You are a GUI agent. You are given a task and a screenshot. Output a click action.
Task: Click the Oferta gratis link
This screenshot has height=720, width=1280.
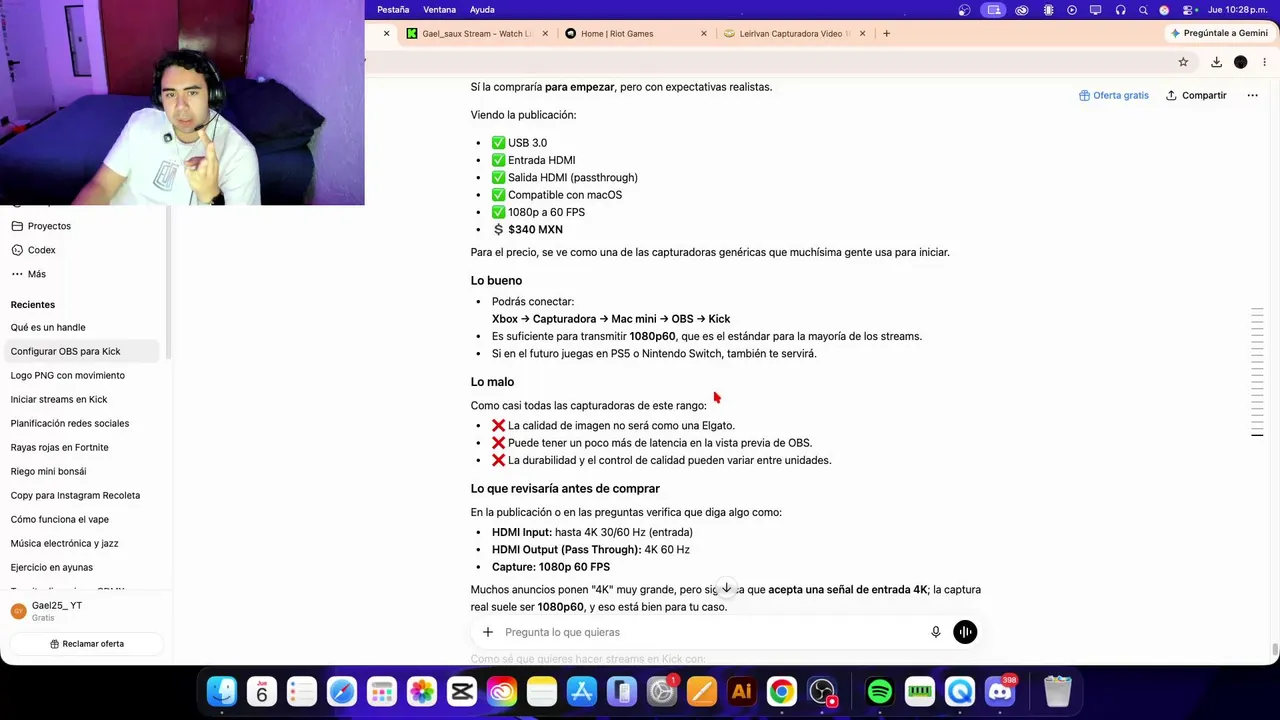pos(1114,96)
